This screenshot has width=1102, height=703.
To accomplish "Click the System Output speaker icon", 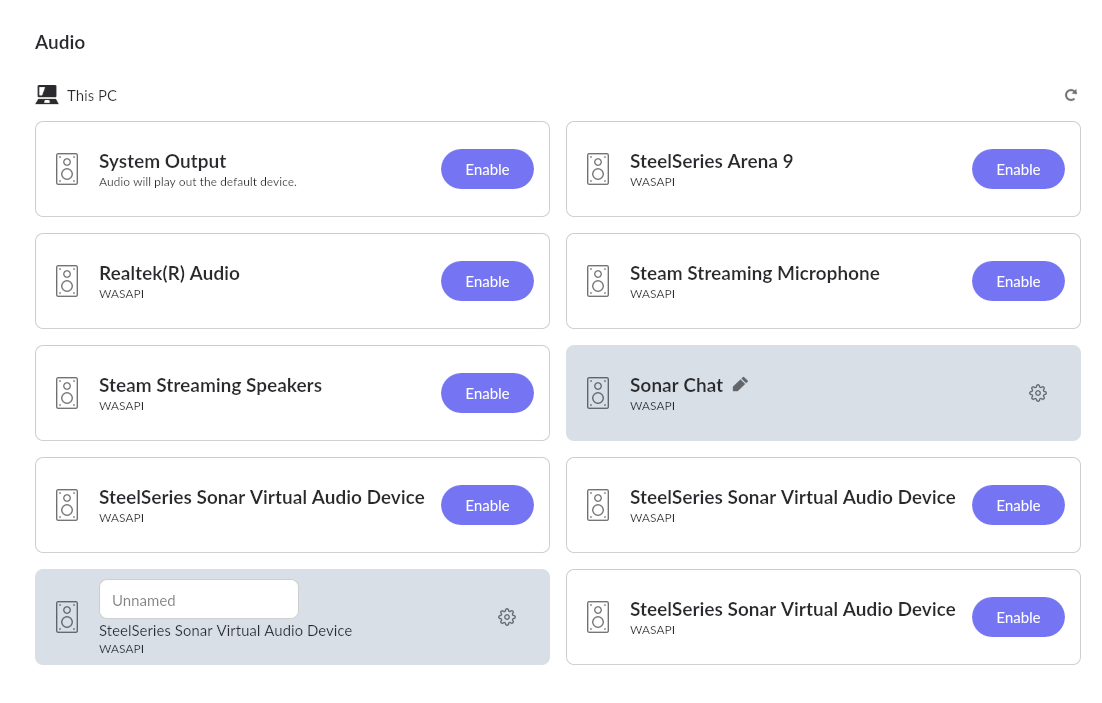I will (x=67, y=169).
